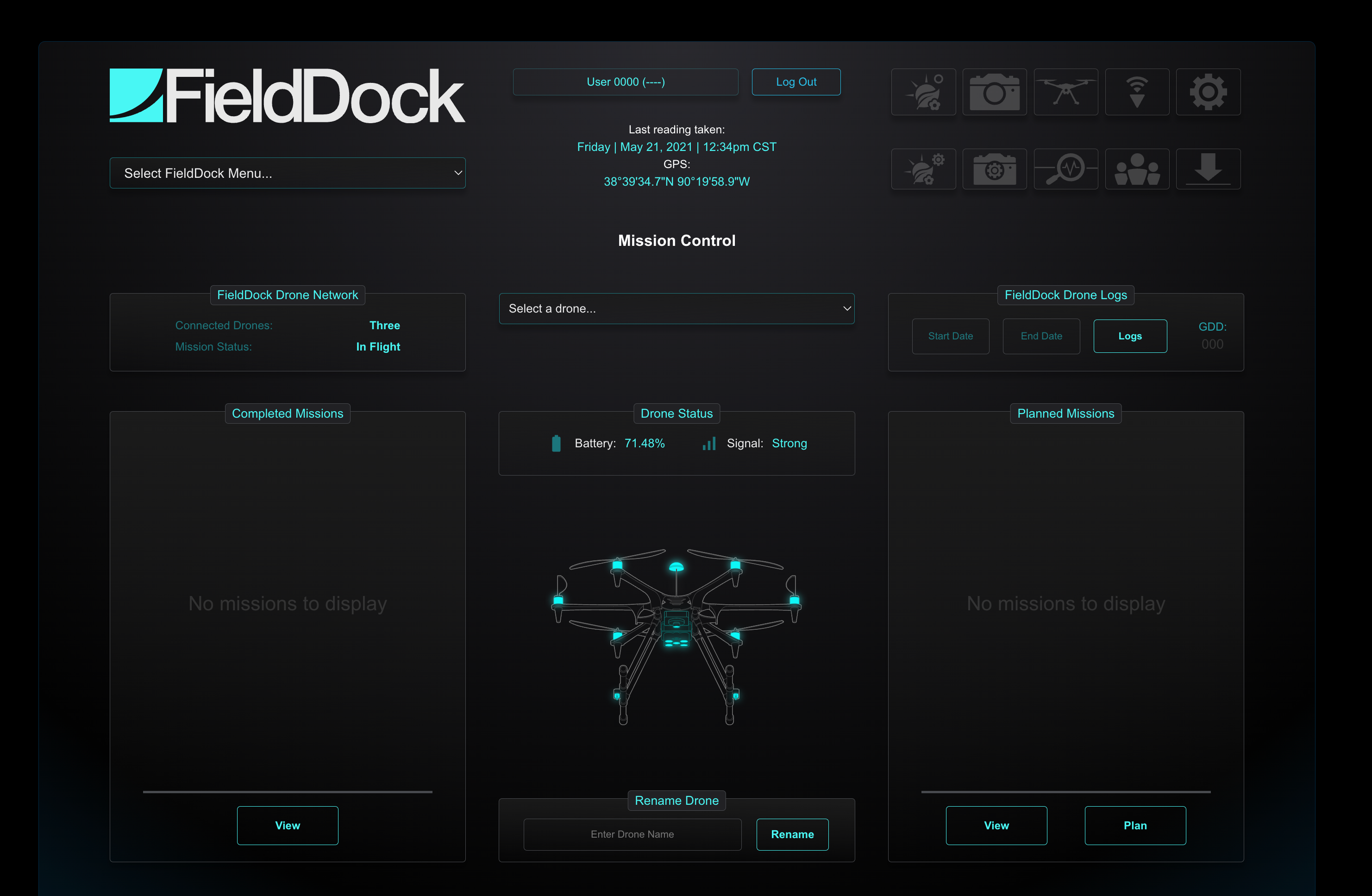The image size is (1372, 896).
Task: Click the Mission Control heading
Action: click(x=676, y=240)
